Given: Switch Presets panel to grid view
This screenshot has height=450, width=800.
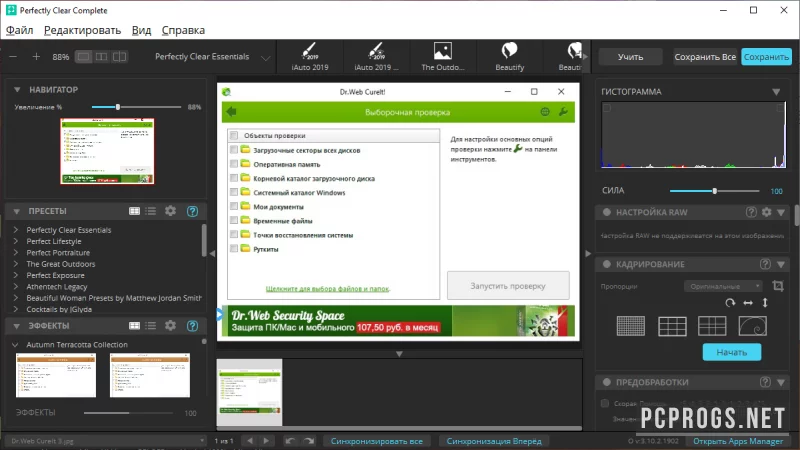Looking at the screenshot, I should point(134,211).
